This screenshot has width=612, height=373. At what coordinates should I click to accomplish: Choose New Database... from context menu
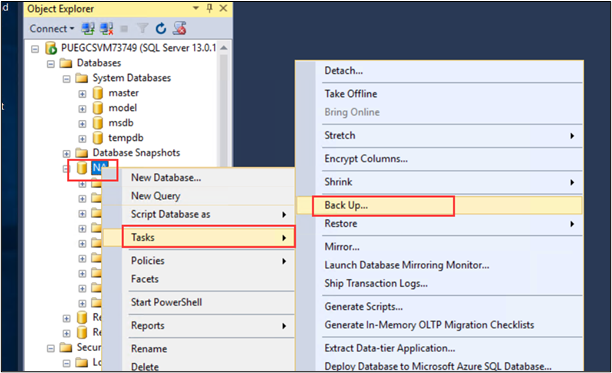pyautogui.click(x=199, y=178)
